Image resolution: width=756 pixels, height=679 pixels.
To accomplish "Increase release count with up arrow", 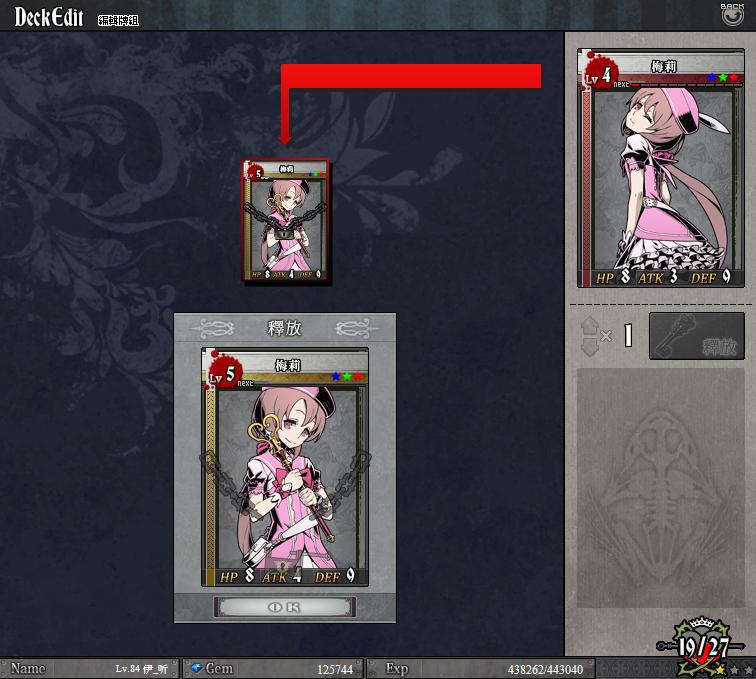I will (590, 326).
